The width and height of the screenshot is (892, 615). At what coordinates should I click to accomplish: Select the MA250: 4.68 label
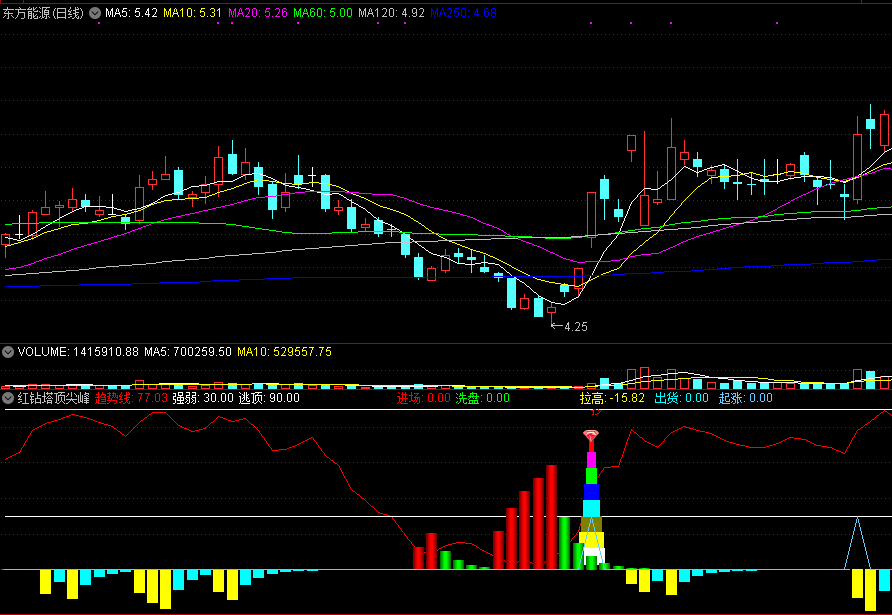click(x=464, y=13)
